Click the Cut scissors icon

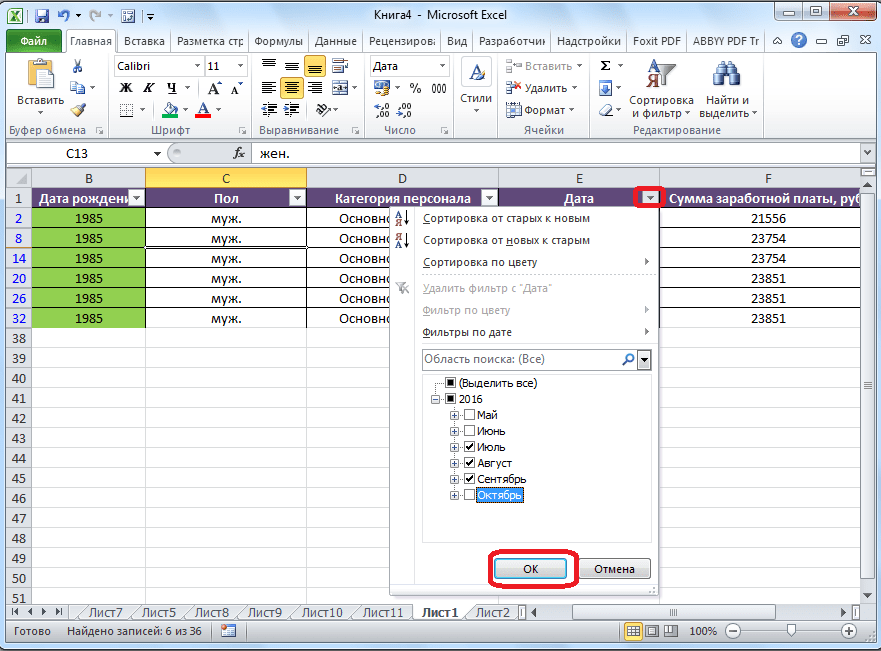tap(77, 66)
